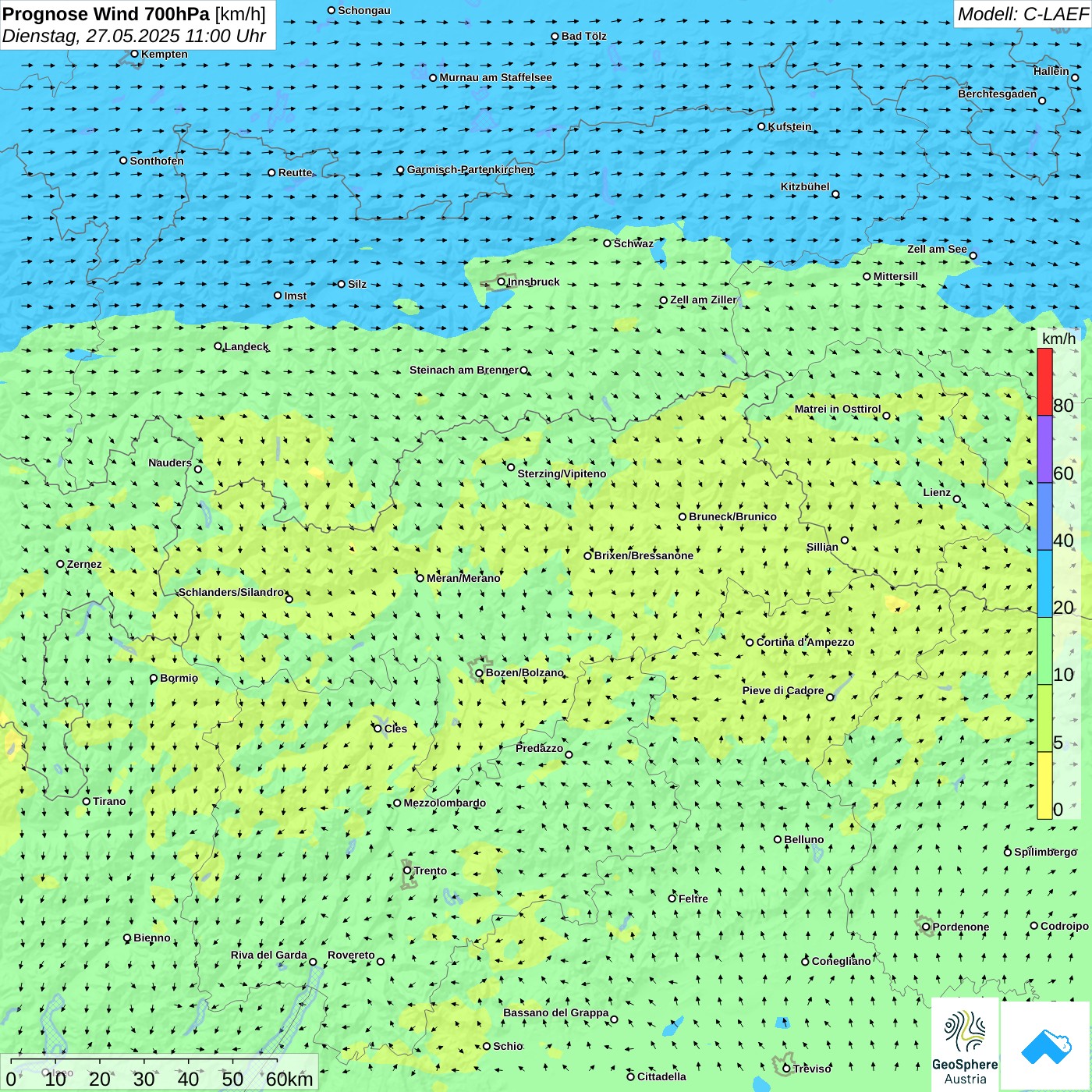Click the Treviso city marker
This screenshot has height=1092, width=1092.
(x=786, y=1069)
